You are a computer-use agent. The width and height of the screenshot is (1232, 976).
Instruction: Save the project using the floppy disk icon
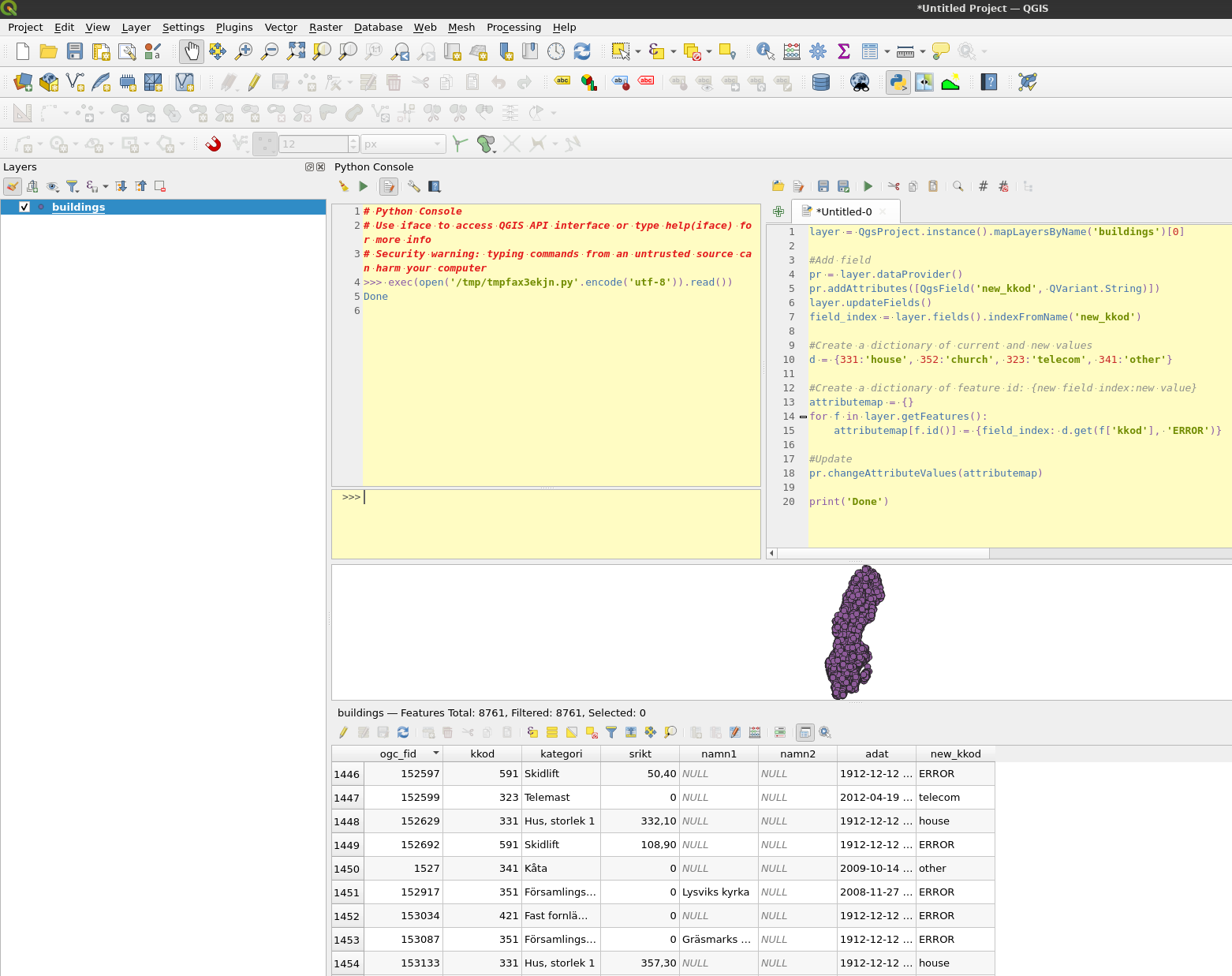(x=75, y=51)
